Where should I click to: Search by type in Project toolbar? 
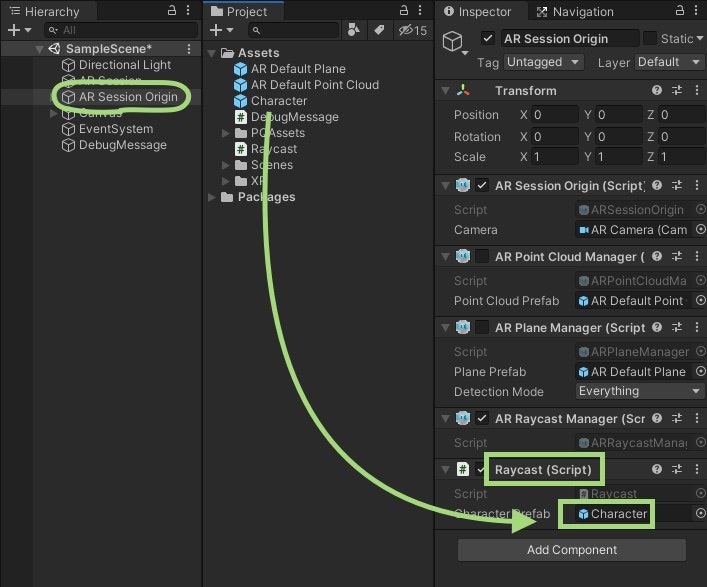tap(354, 30)
